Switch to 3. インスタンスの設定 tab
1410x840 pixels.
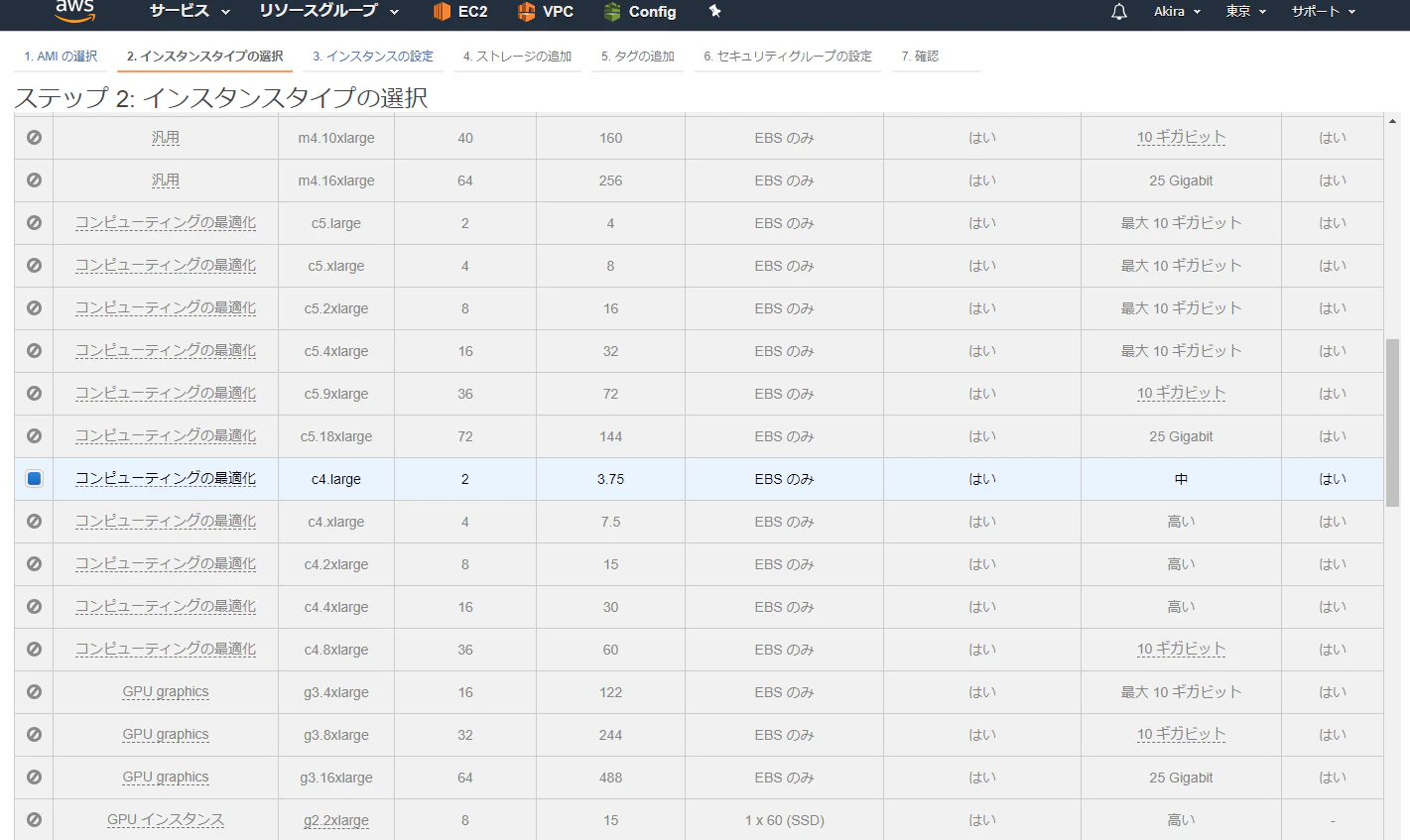click(x=373, y=57)
